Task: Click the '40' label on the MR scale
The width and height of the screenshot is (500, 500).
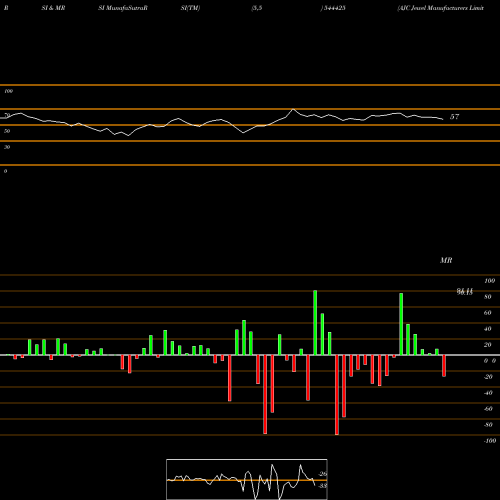Action: [488, 329]
